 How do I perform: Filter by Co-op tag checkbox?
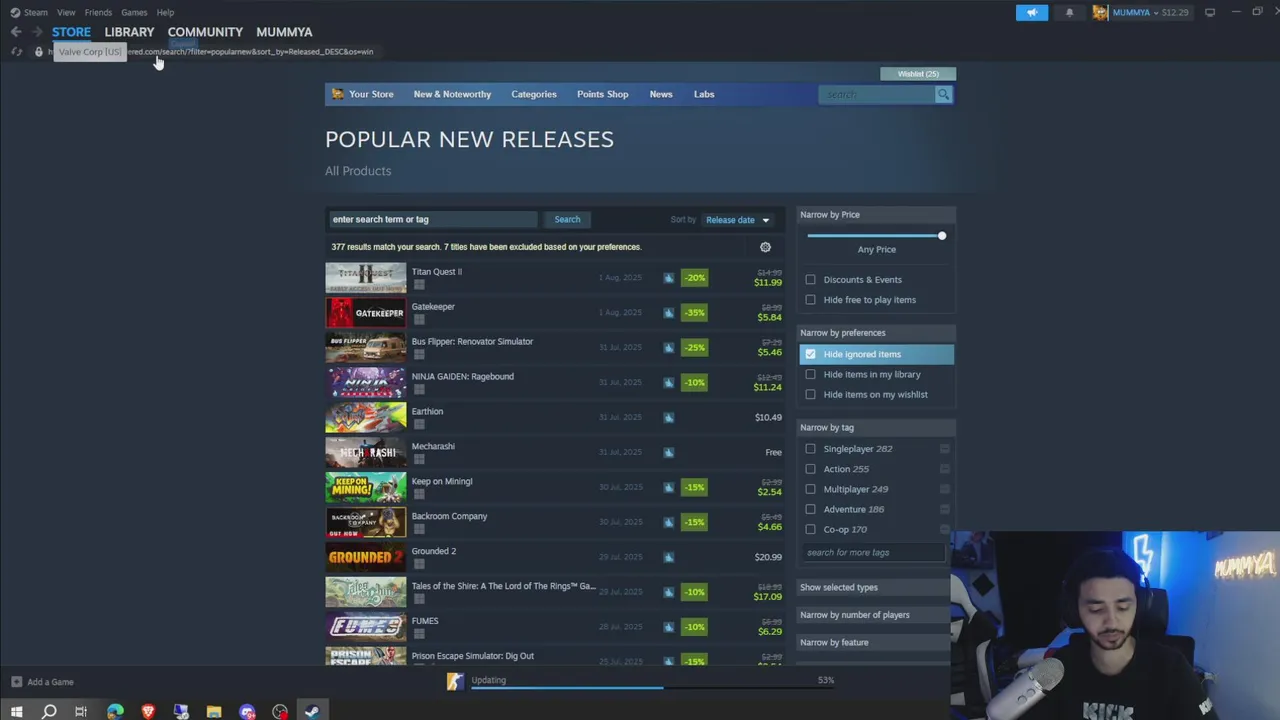(810, 529)
